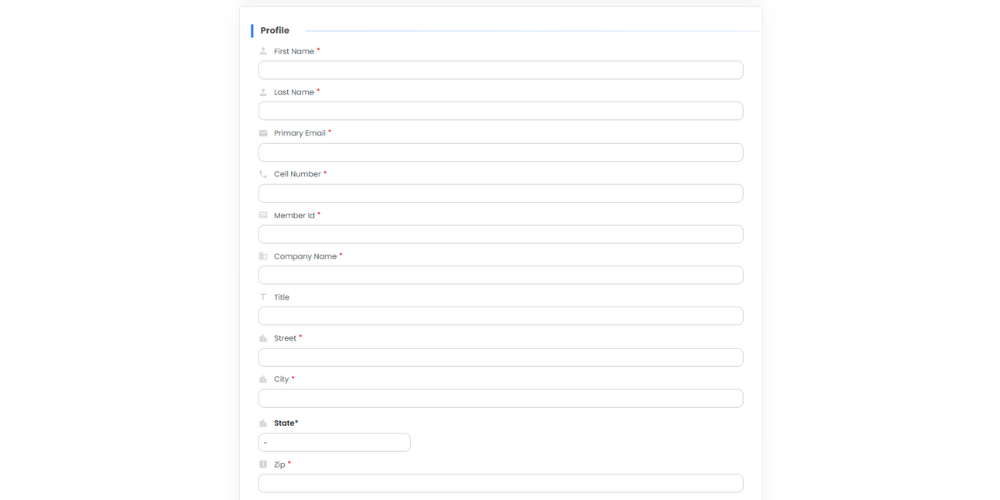Focus the Street address field
The height and width of the screenshot is (500, 1000).
(x=500, y=357)
